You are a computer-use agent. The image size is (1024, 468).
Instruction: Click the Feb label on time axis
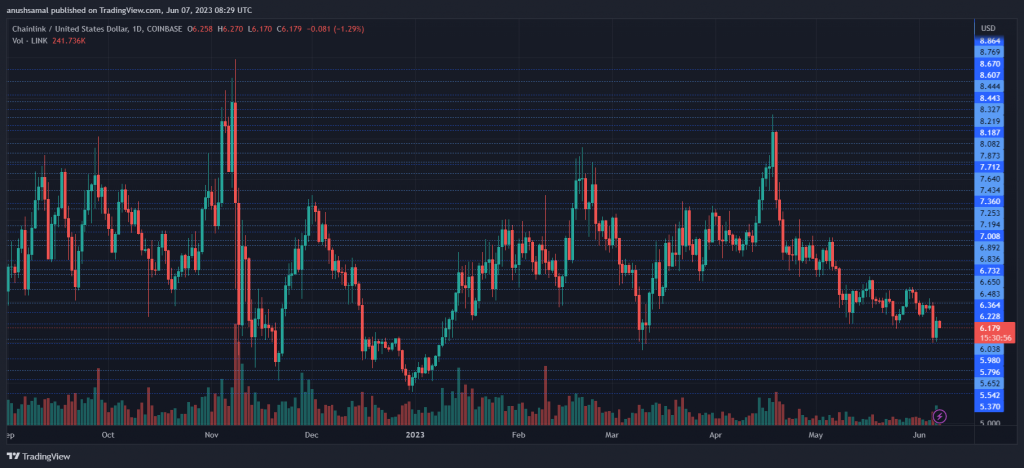point(518,436)
